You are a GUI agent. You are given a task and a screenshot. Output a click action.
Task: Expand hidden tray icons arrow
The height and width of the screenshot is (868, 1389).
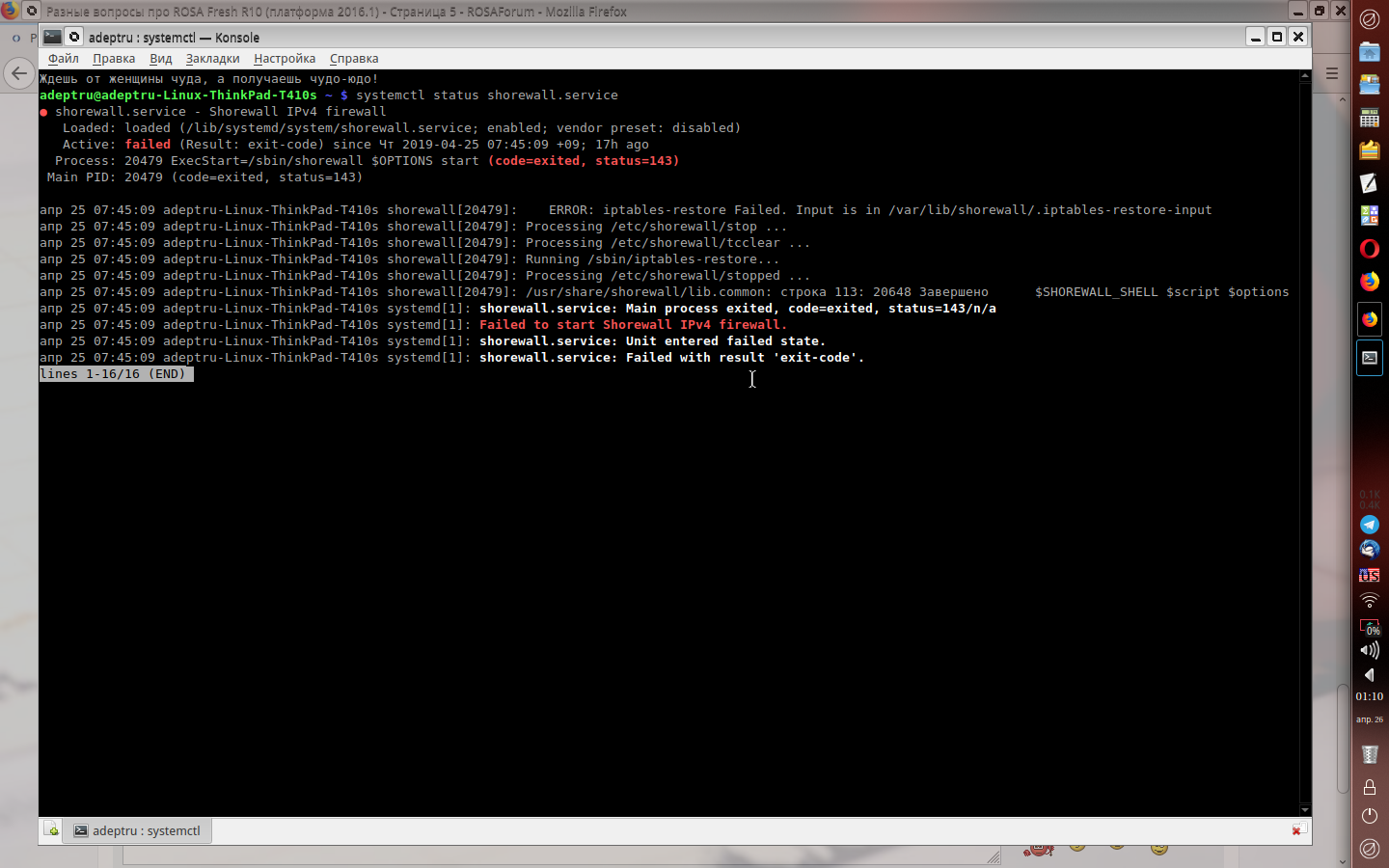click(1370, 674)
